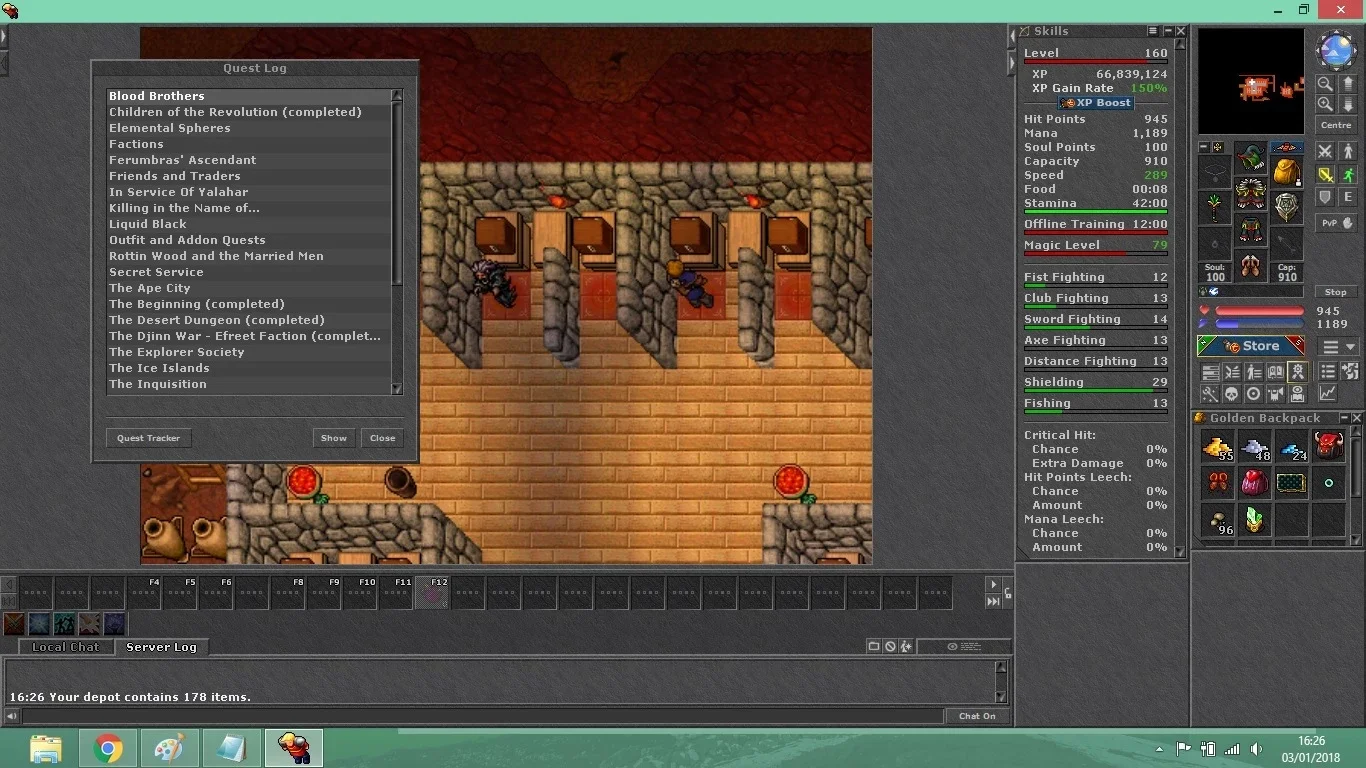Toggle the E expert mode button

pos(1348,197)
